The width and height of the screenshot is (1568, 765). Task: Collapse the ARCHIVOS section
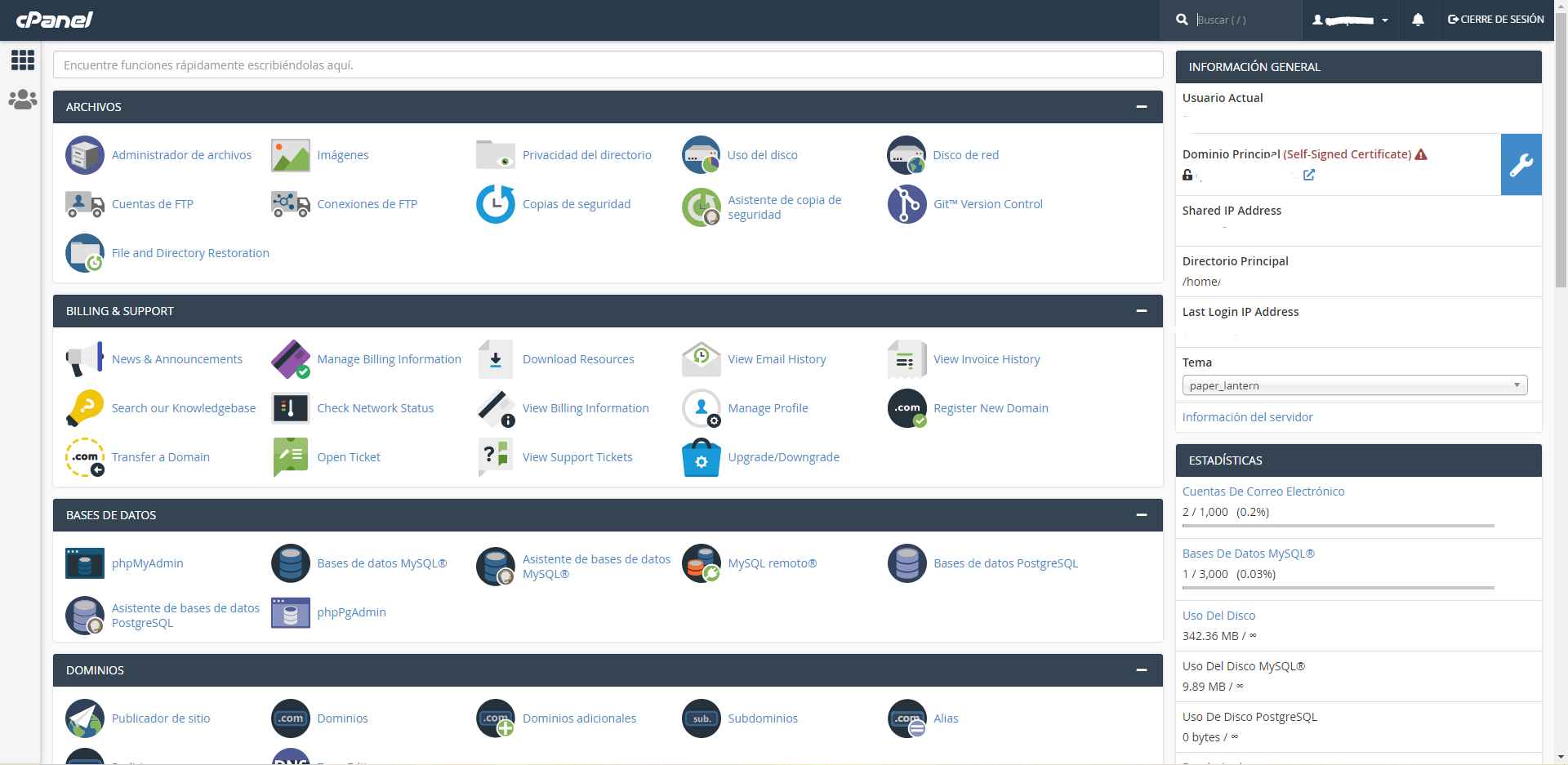pyautogui.click(x=1142, y=107)
